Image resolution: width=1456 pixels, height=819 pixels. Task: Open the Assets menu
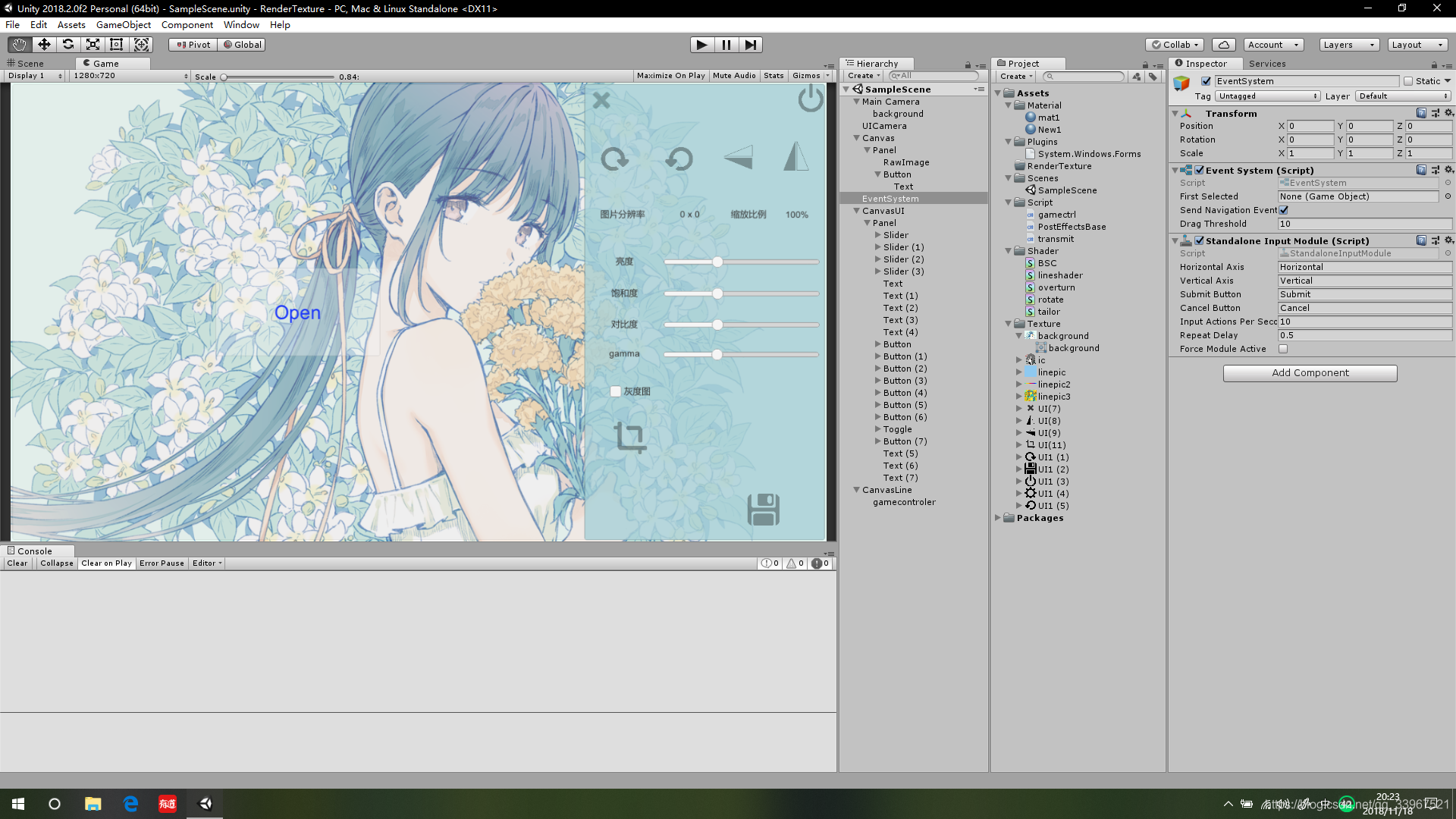click(71, 25)
